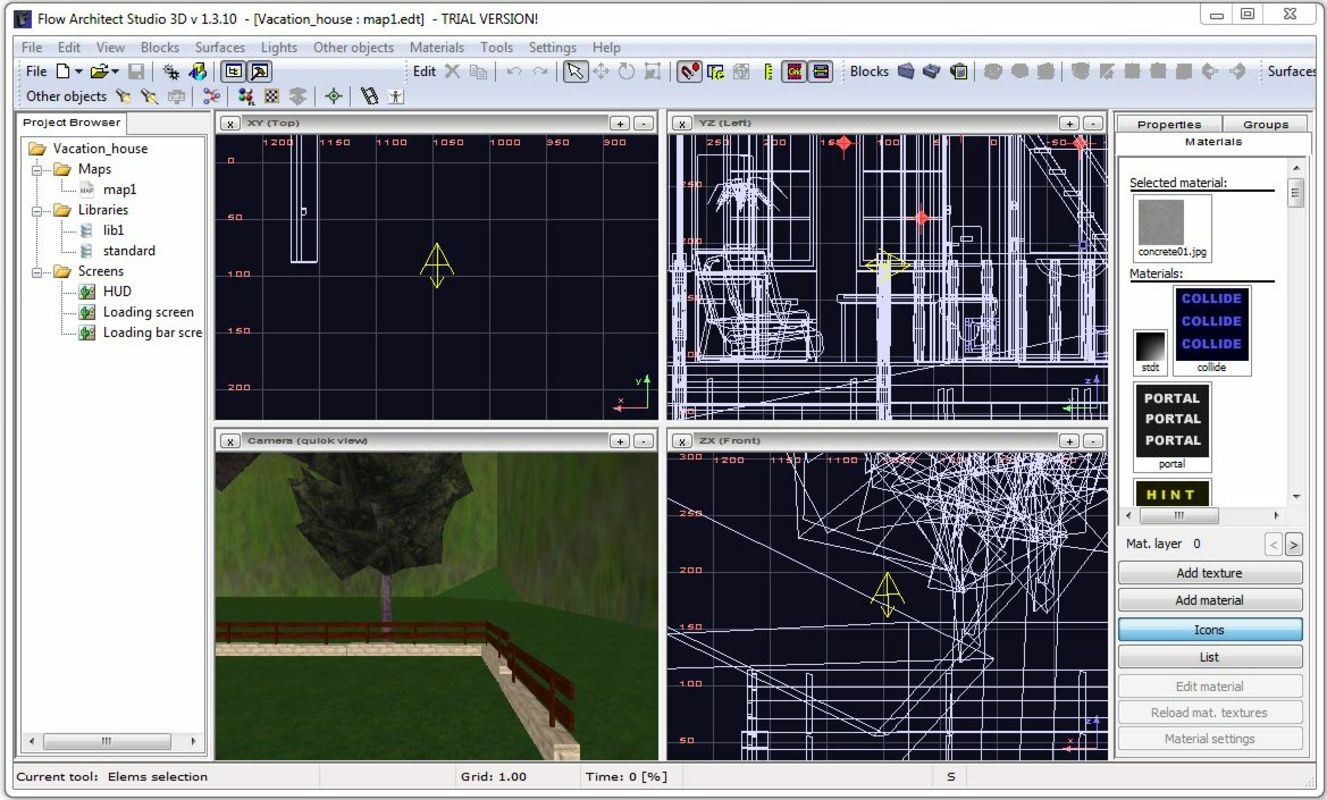Click the first block shape icon in Blocks toolbar

[x=906, y=71]
